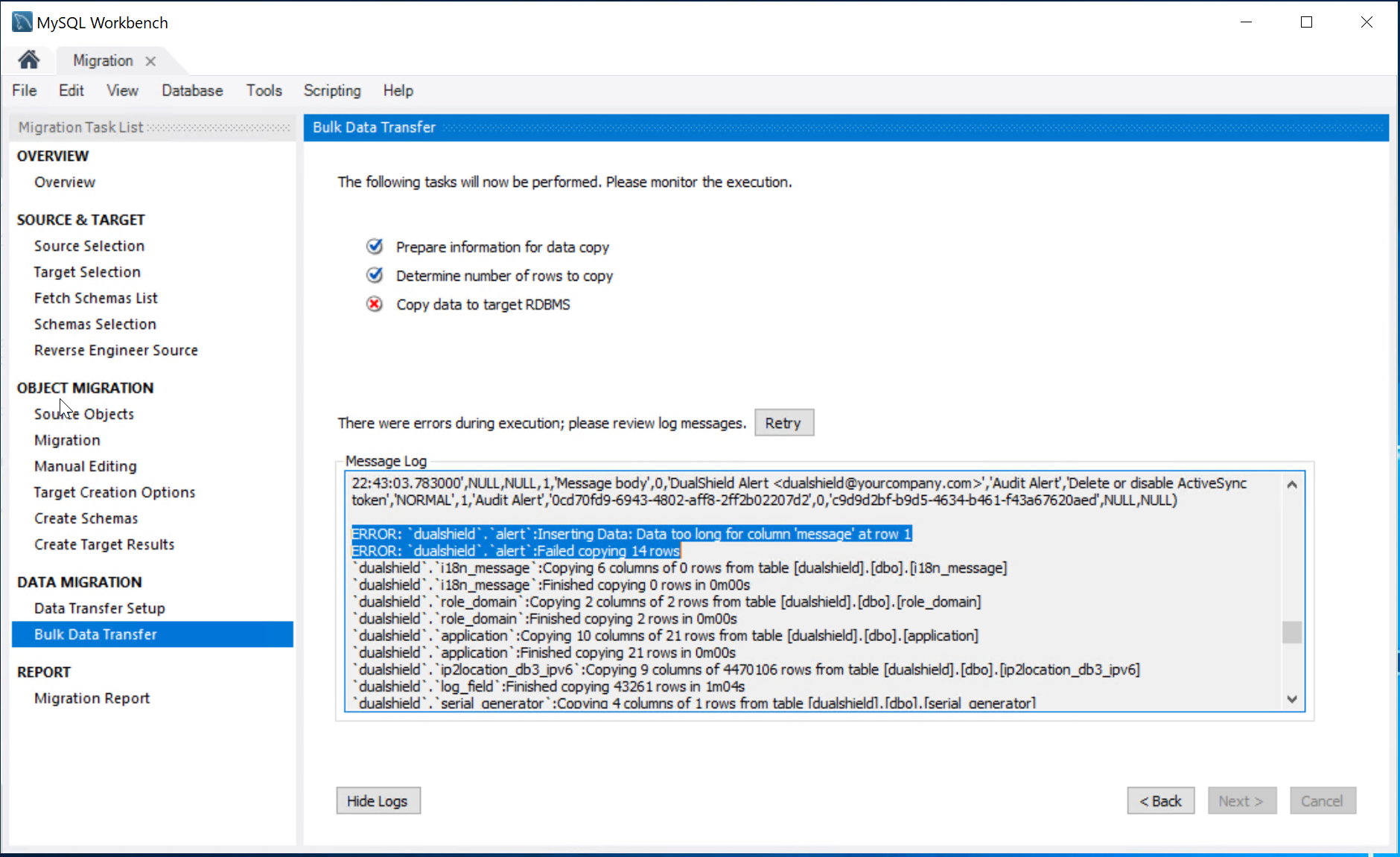Click inside the Message Log text area
The image size is (1400, 857).
[812, 618]
